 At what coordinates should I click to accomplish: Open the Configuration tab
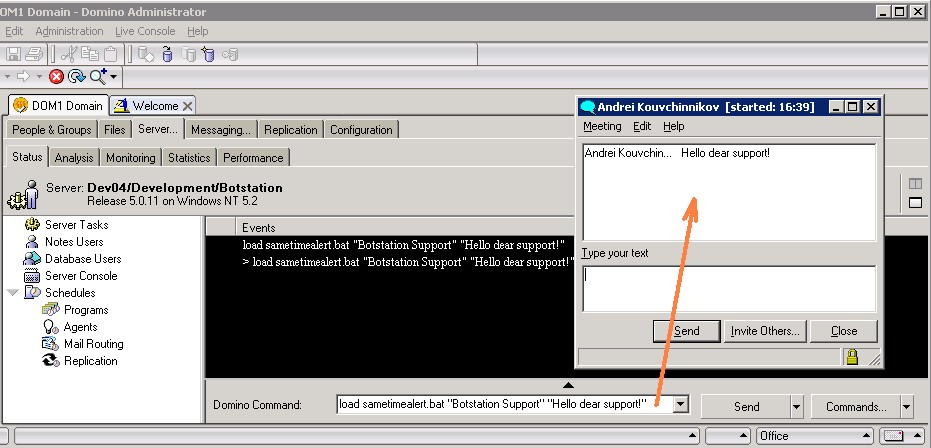coord(361,130)
